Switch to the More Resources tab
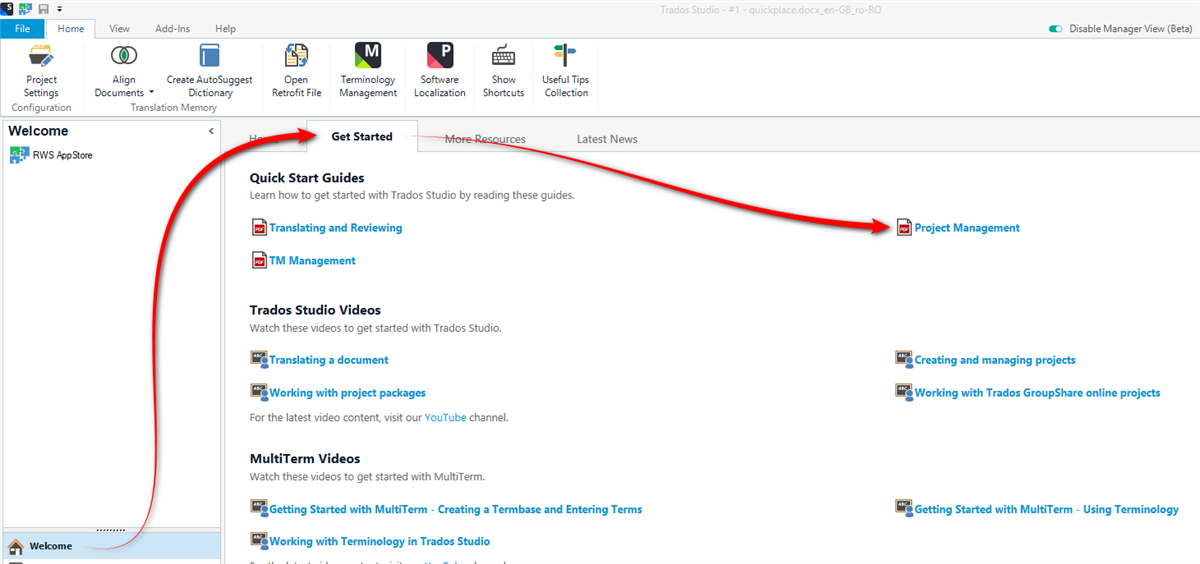This screenshot has width=1200, height=564. pyautogui.click(x=485, y=139)
